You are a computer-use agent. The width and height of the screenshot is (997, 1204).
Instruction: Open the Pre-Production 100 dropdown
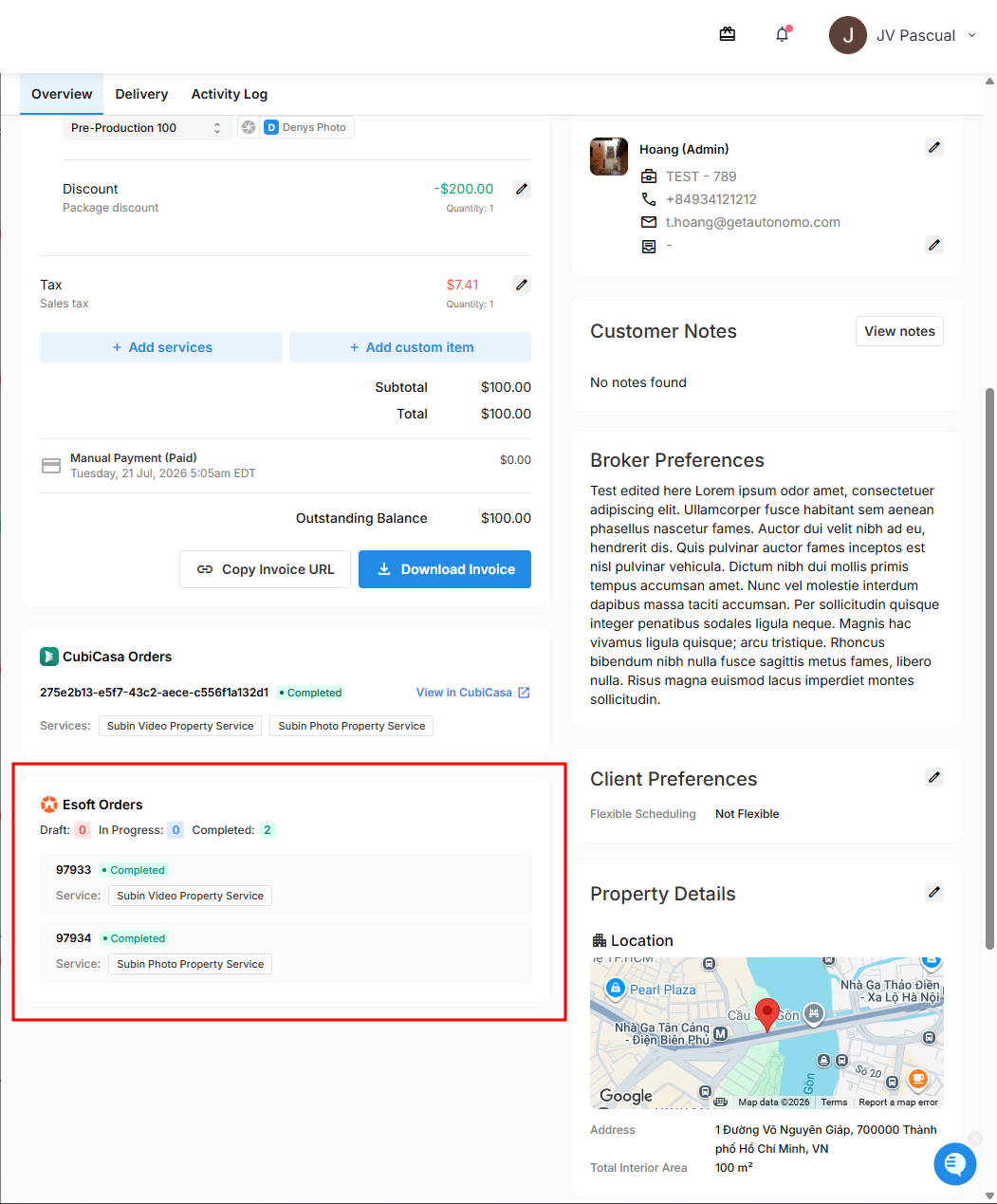[x=147, y=128]
